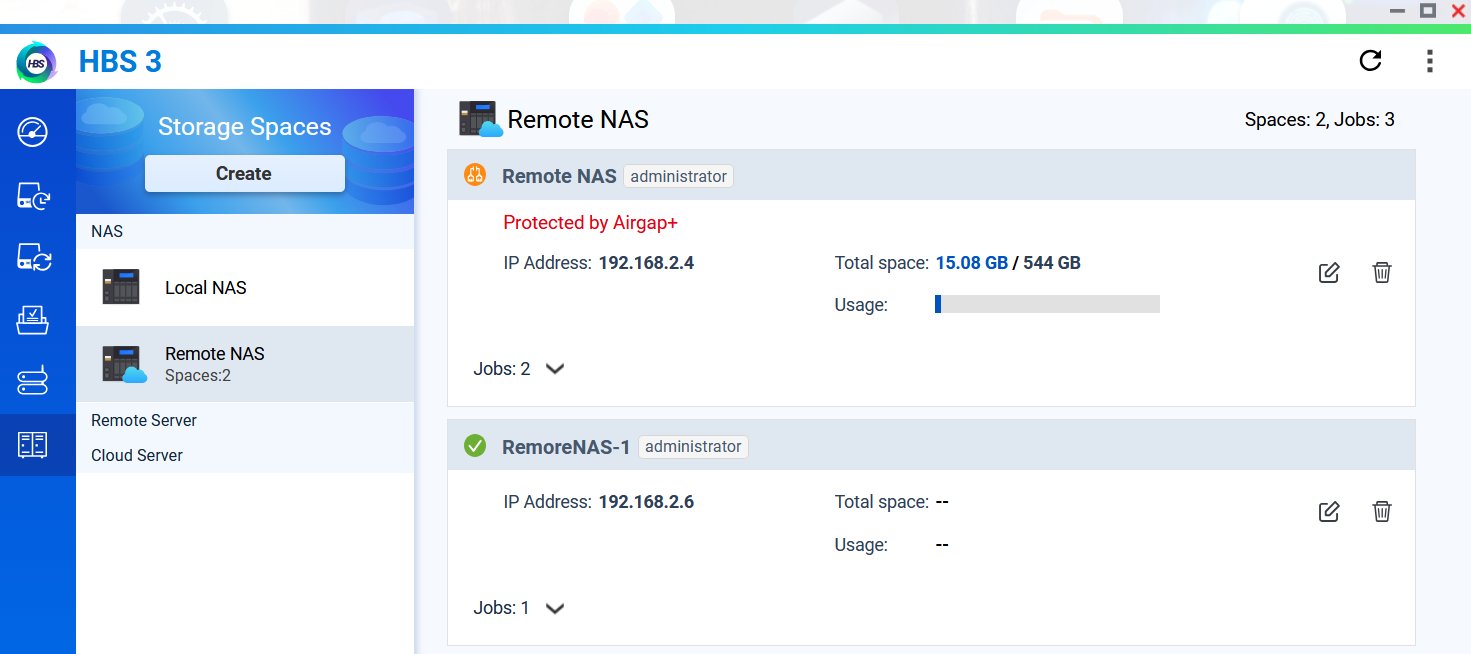Viewport: 1471px width, 654px height.
Task: Open Backup & Restore from the sidebar
Action: point(33,197)
